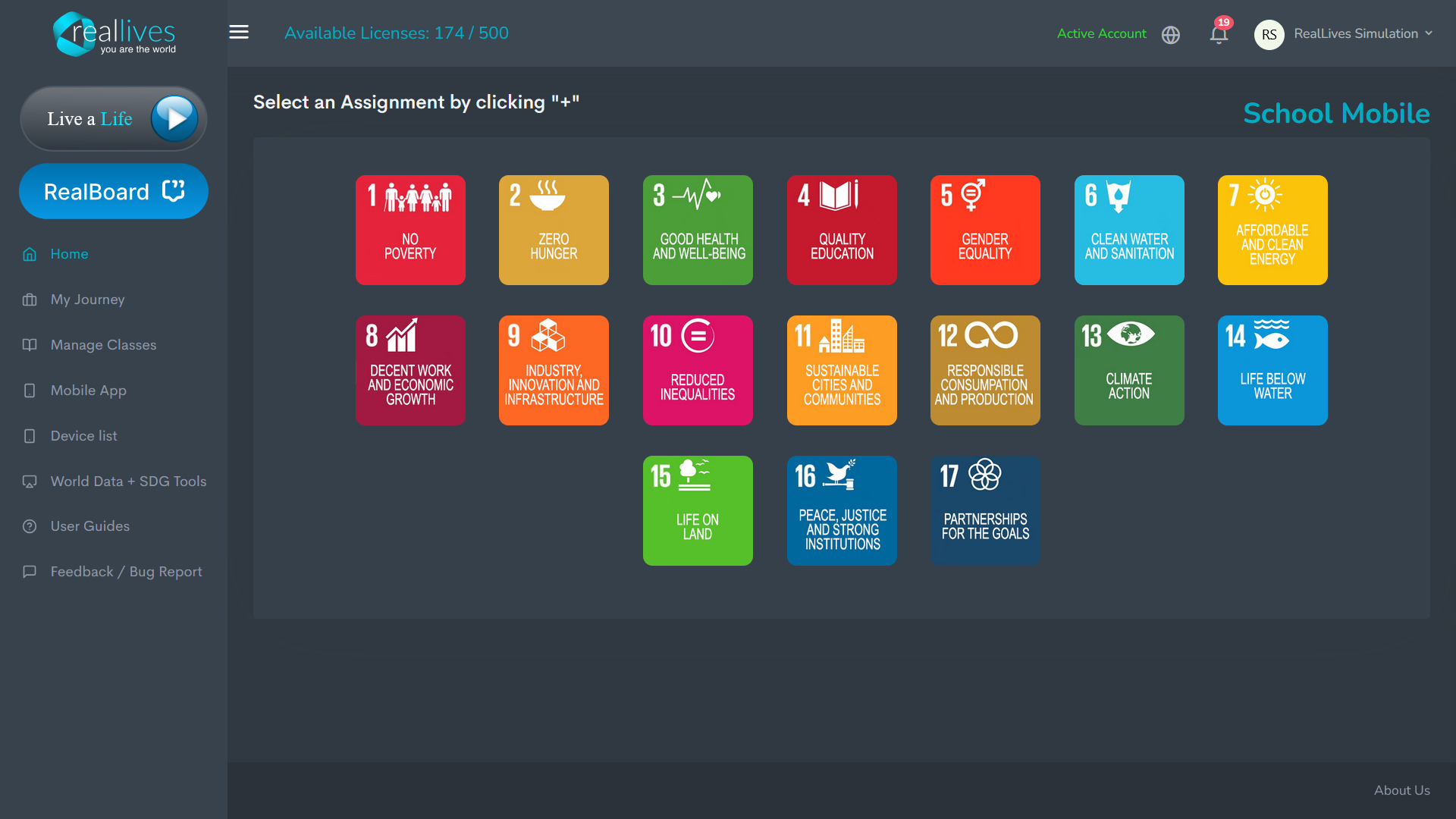Select SDG 7 Affordable and Clean Energy tile
1456x819 pixels.
pyautogui.click(x=1272, y=230)
